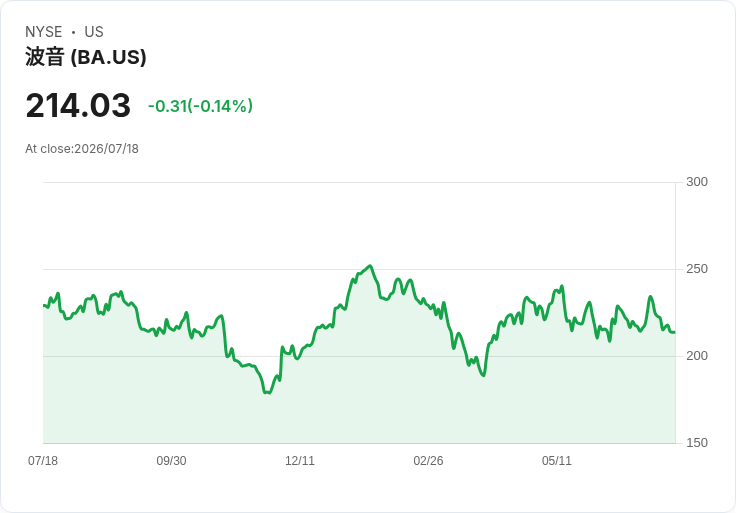Screen dimensions: 736x513
Task: Click the At close:2026/07/18 timestamp
Action: 82,149
